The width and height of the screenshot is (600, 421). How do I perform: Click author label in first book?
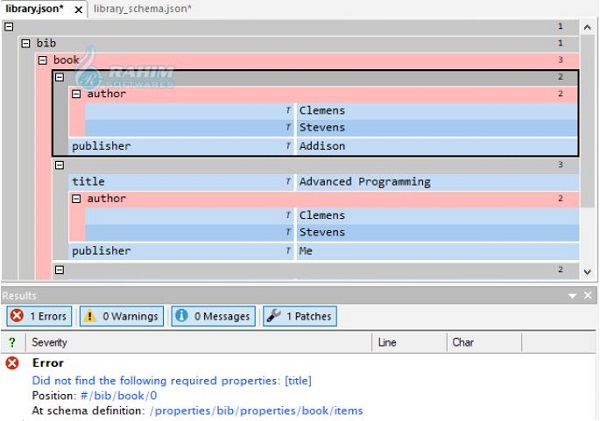pyautogui.click(x=106, y=94)
